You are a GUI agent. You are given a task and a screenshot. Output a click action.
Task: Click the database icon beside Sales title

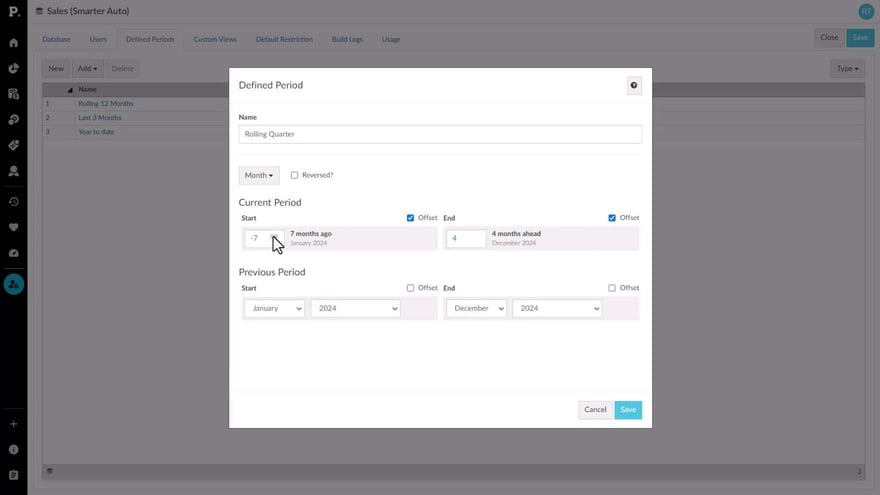click(39, 11)
